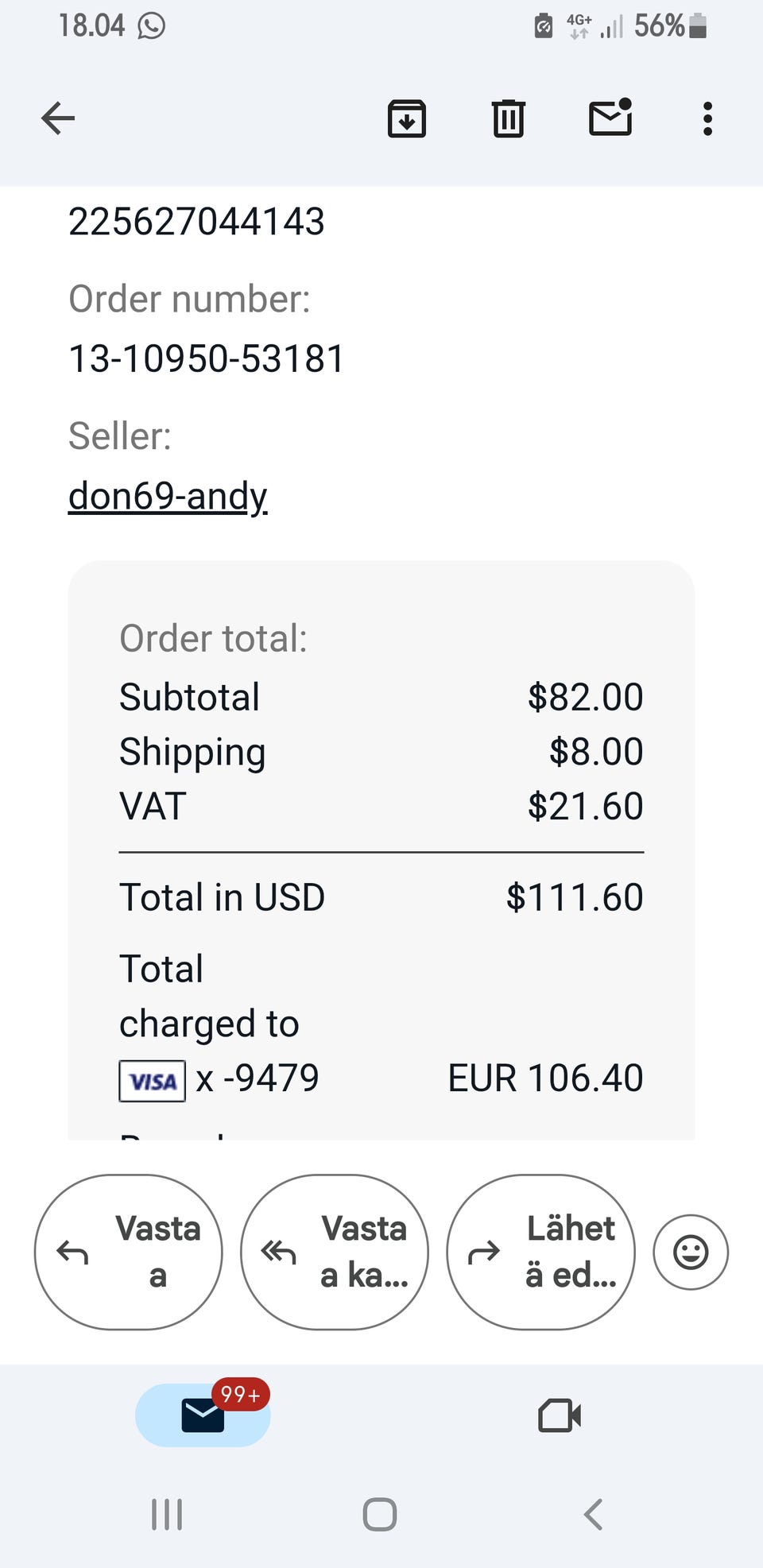Switch to the Meet video tab

(x=560, y=1415)
